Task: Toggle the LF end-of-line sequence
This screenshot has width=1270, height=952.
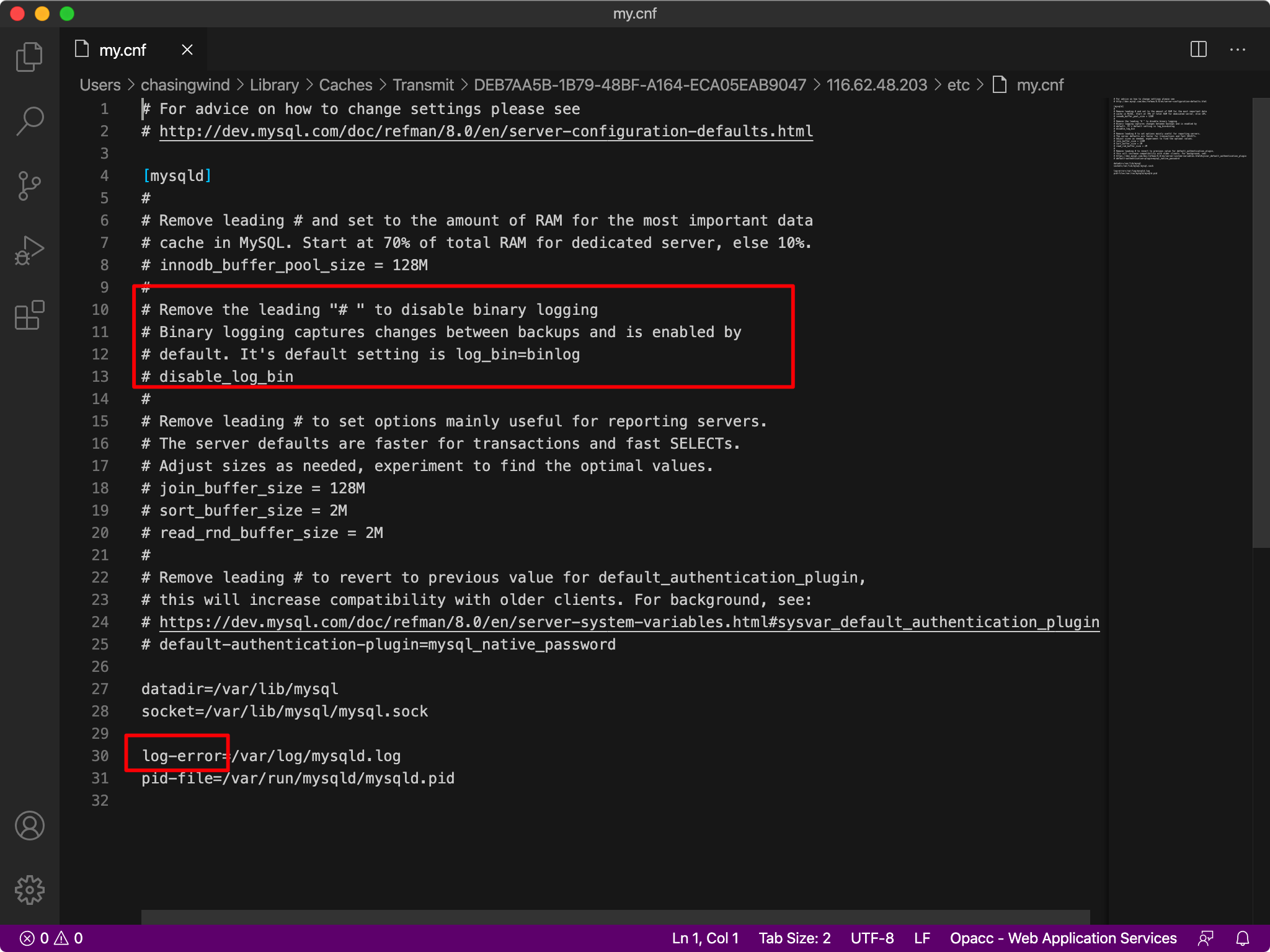Action: 921,938
